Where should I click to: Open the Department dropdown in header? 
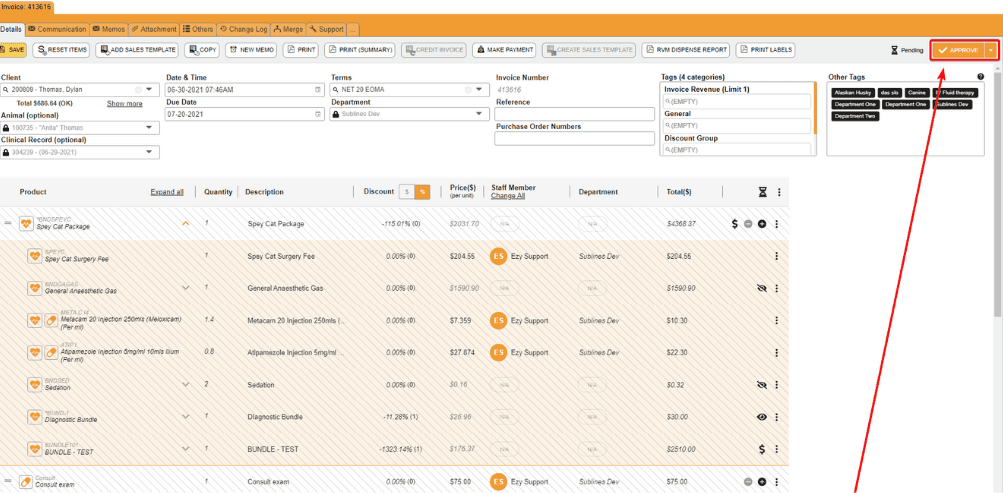pos(478,114)
